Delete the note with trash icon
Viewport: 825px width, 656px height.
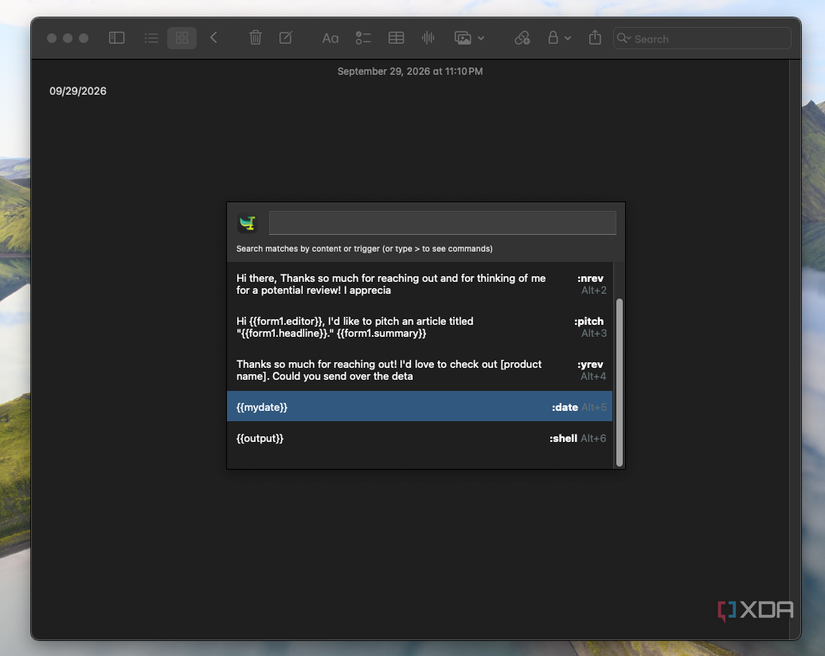[x=255, y=38]
